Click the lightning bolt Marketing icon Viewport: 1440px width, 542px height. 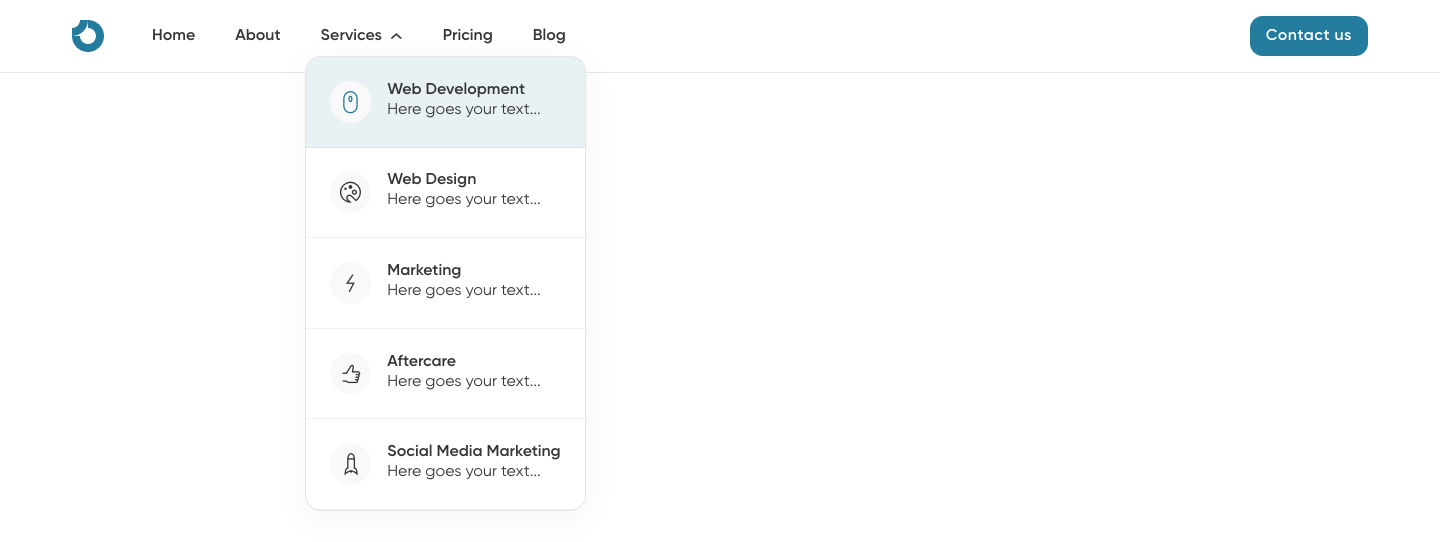pyautogui.click(x=350, y=283)
